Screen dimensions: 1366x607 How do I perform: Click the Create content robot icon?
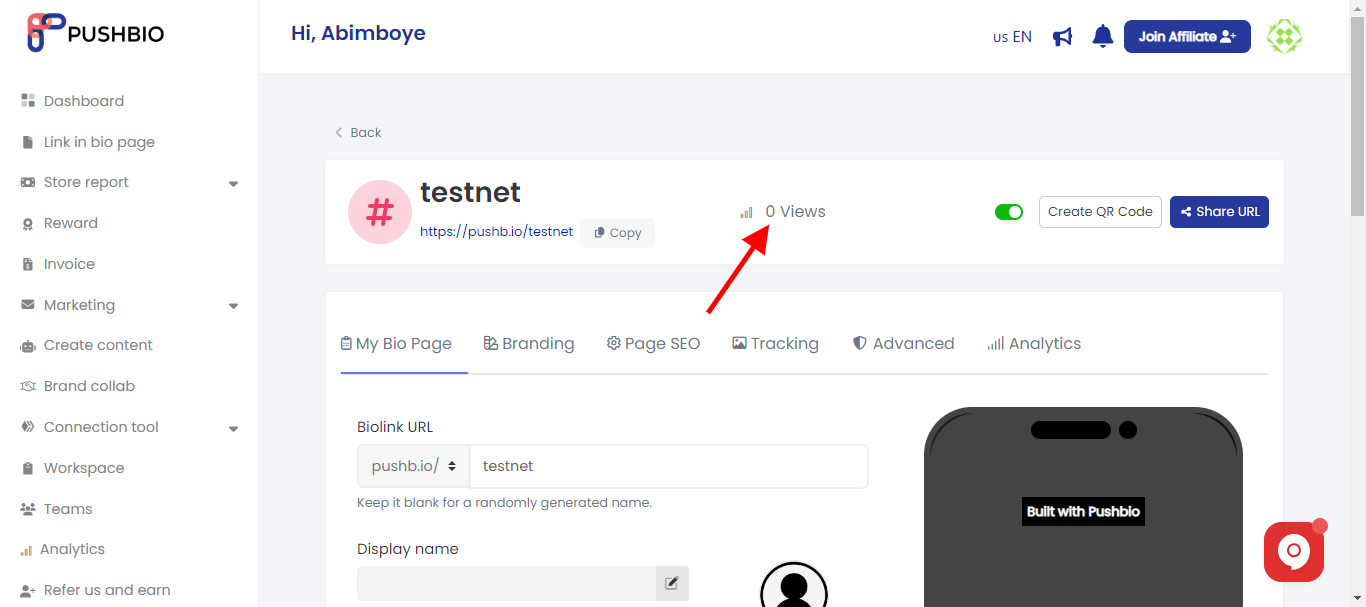pos(28,346)
